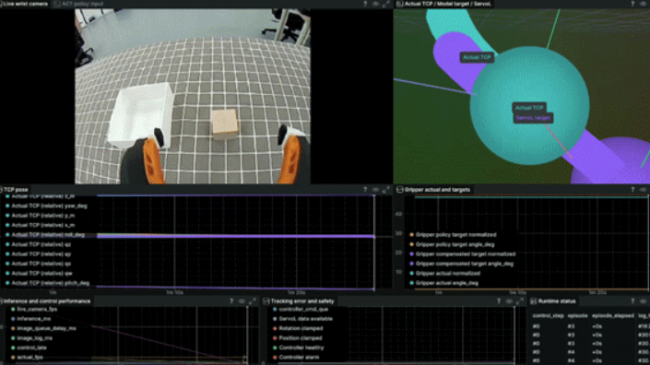The width and height of the screenshot is (650, 365).
Task: Click the Servol_target label in the 3D view
Action: pos(533,118)
